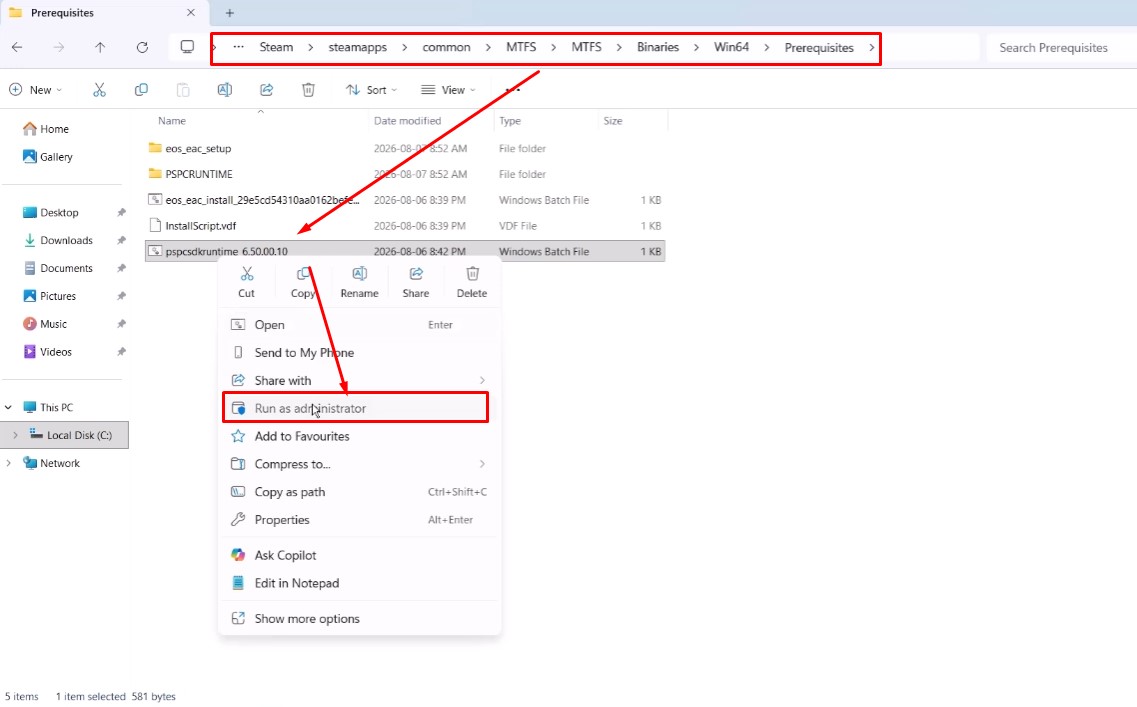Click the toolbar Paste icon
Image resolution: width=1137 pixels, height=707 pixels.
tap(183, 90)
